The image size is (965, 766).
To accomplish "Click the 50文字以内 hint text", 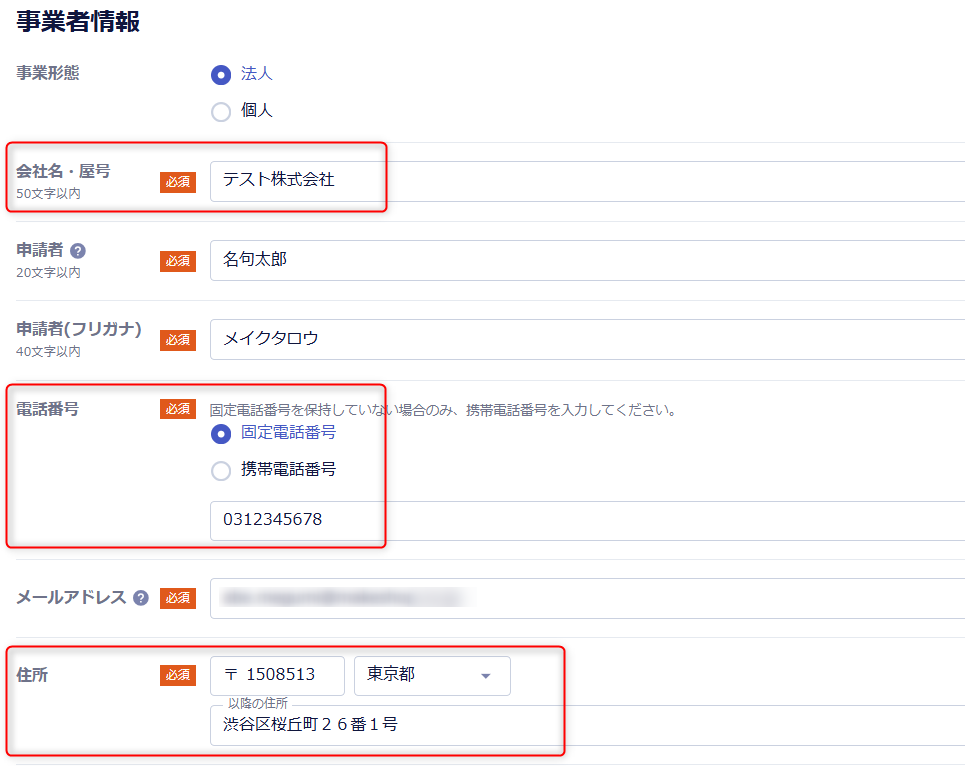I will [x=48, y=193].
